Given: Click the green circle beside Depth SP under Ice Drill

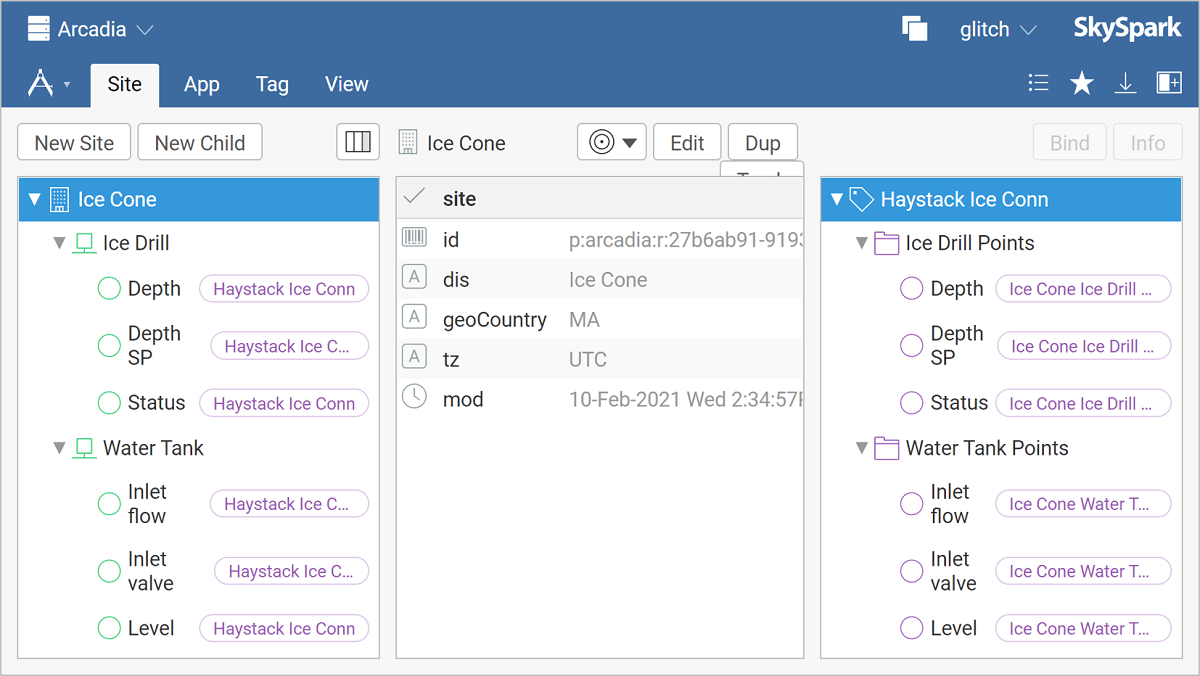Looking at the screenshot, I should (x=109, y=346).
